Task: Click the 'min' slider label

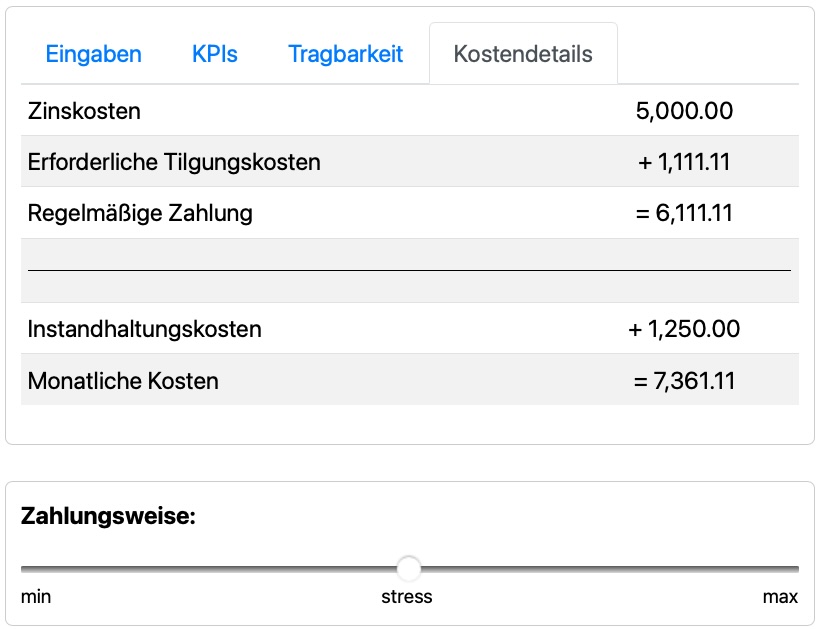Action: [36, 597]
